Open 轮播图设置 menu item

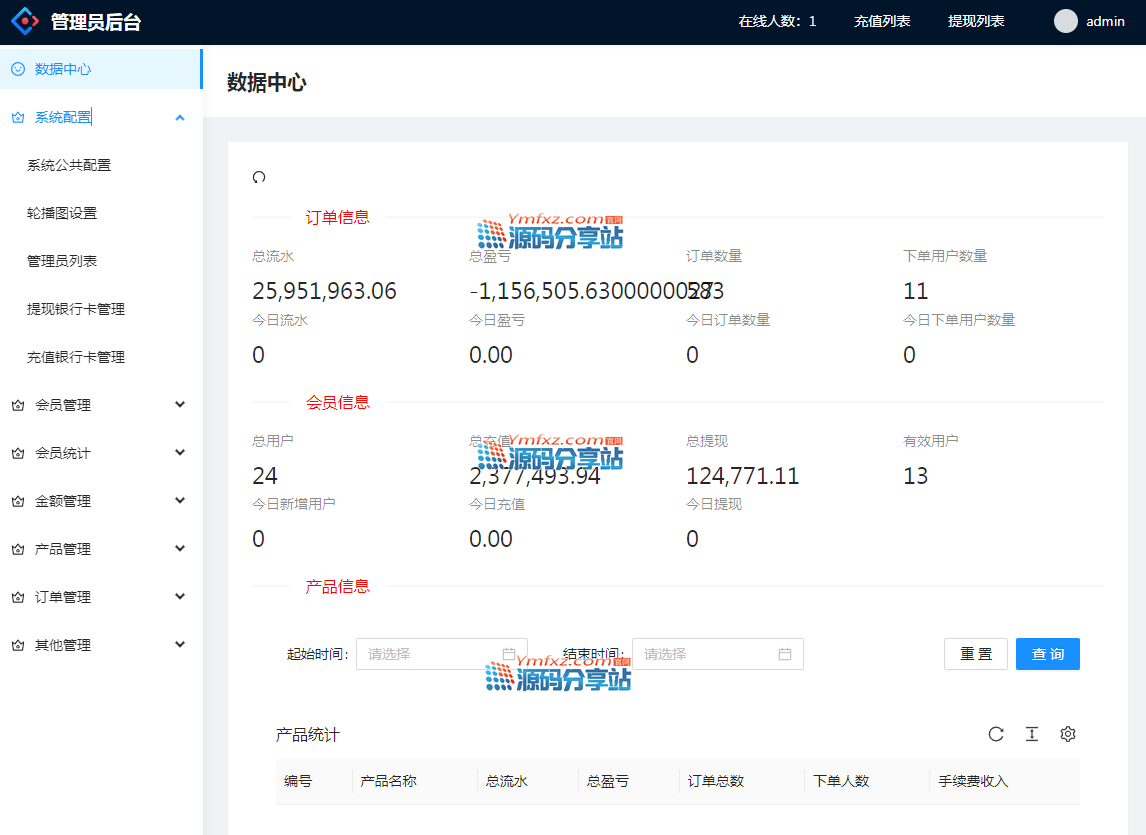click(62, 213)
